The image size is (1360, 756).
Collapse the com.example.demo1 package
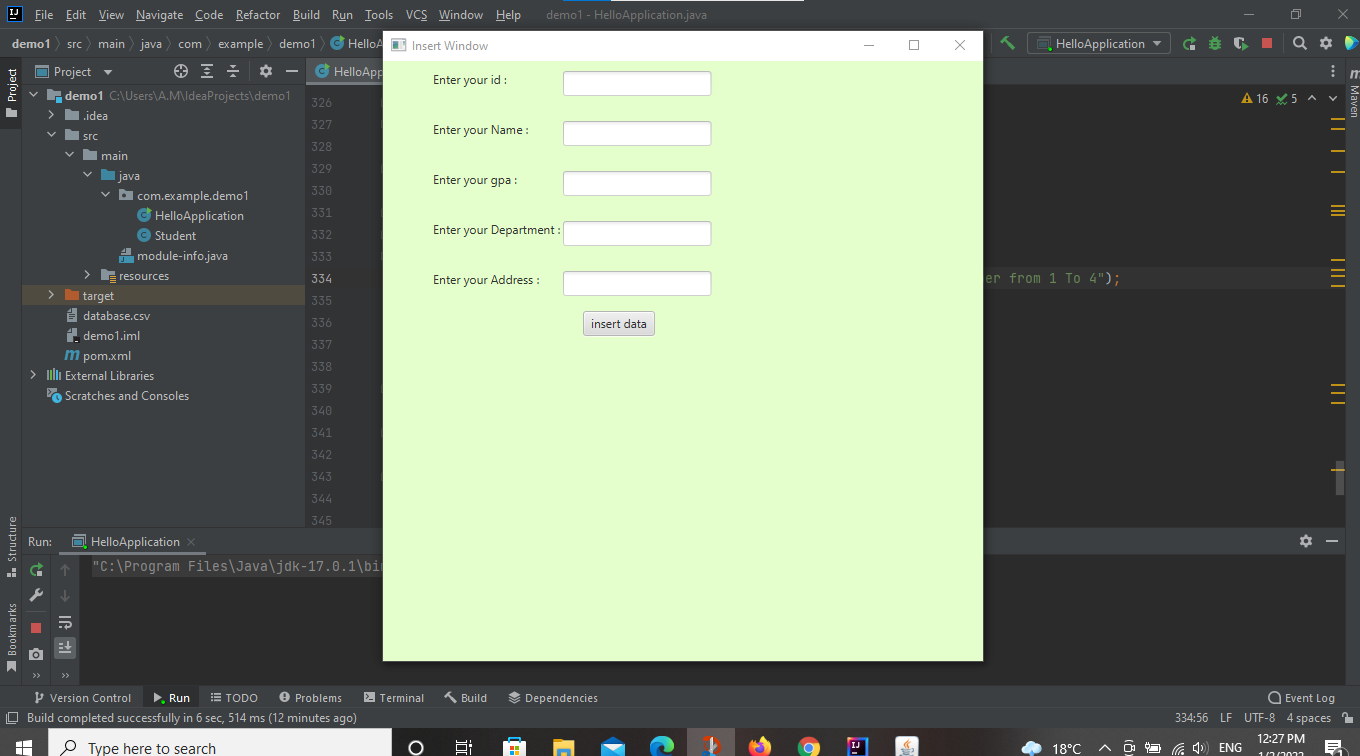click(x=105, y=195)
